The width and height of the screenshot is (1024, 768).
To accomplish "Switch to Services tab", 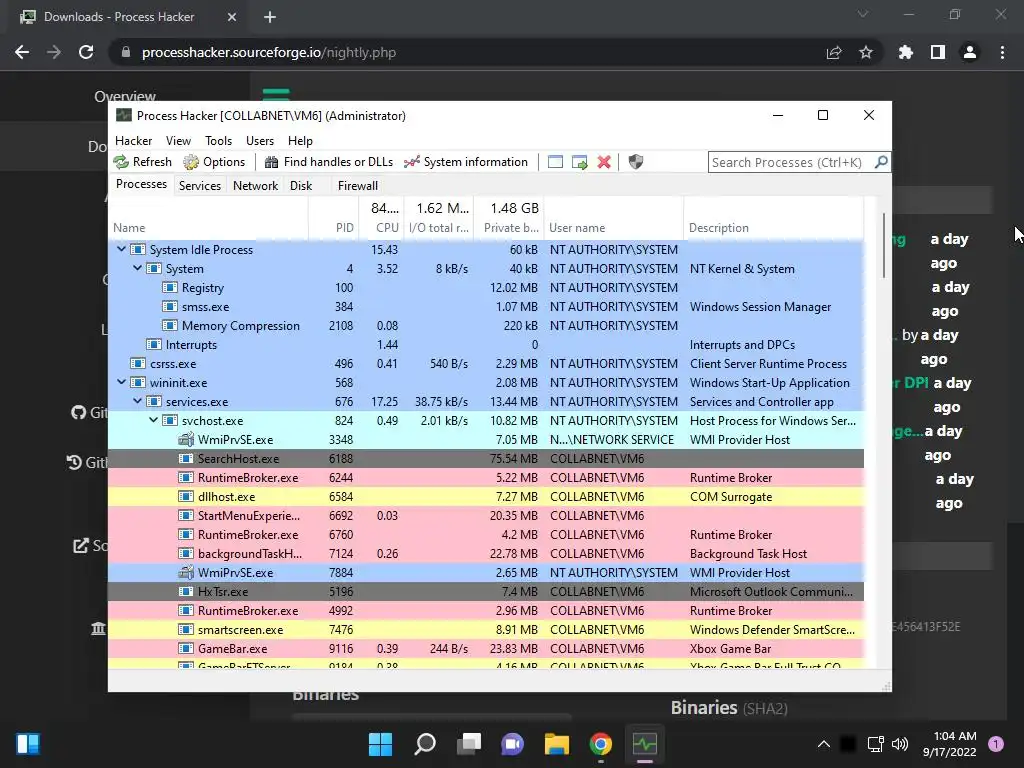I will coord(200,185).
